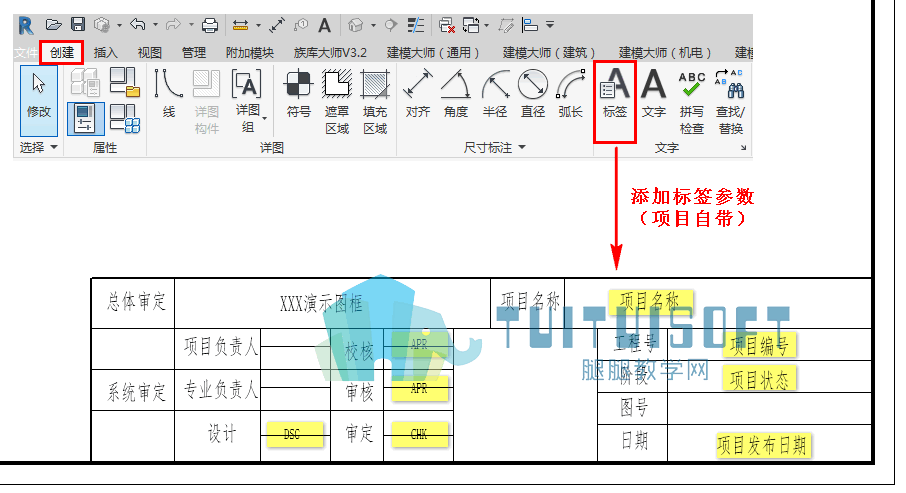The width and height of the screenshot is (906, 493).
Task: Click the Text 'A' icon in quick access toolbar
Action: click(325, 25)
